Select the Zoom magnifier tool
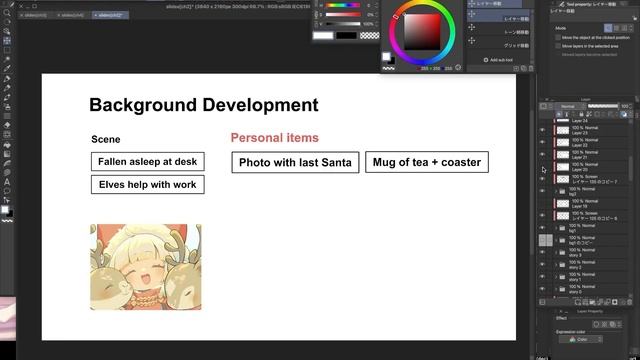The height and width of the screenshot is (360, 640). click(7, 13)
